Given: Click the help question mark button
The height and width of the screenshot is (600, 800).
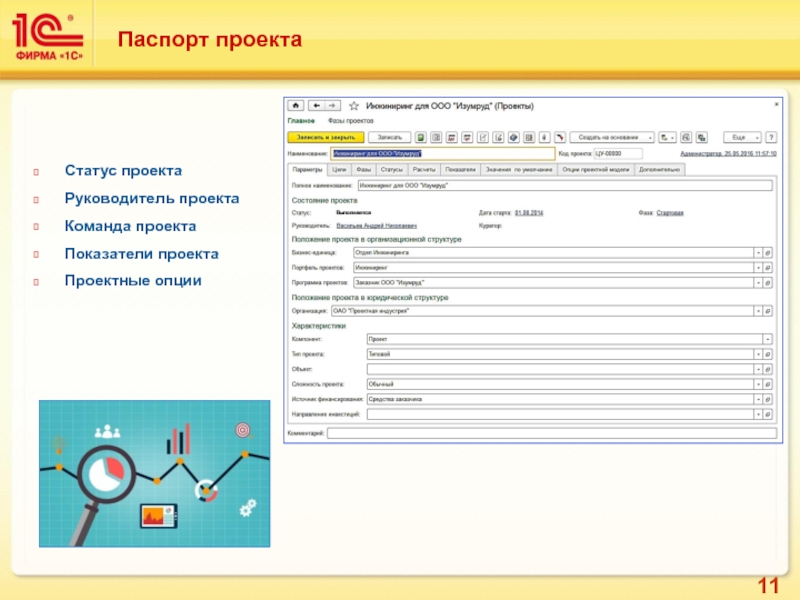Looking at the screenshot, I should pos(772,137).
